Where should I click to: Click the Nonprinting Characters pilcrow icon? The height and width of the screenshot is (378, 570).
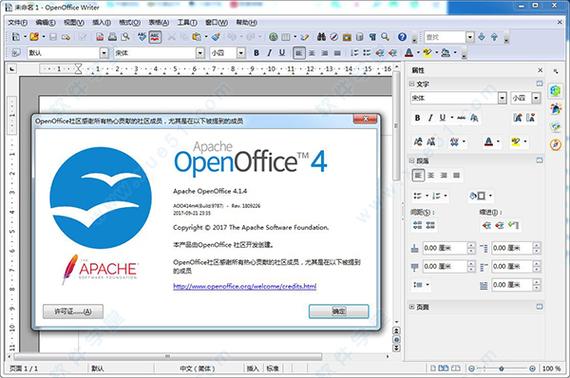point(372,37)
